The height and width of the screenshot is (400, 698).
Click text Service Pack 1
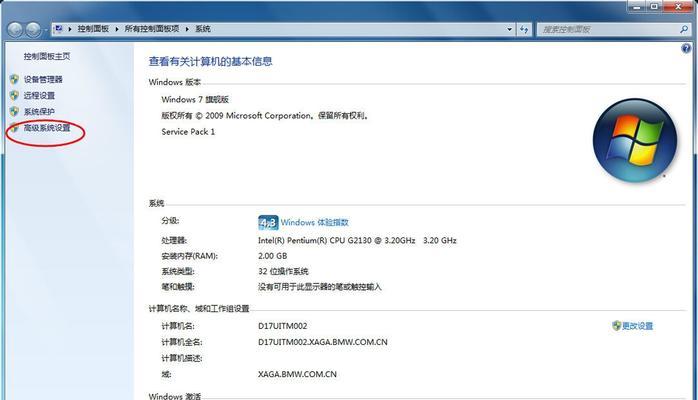(188, 132)
